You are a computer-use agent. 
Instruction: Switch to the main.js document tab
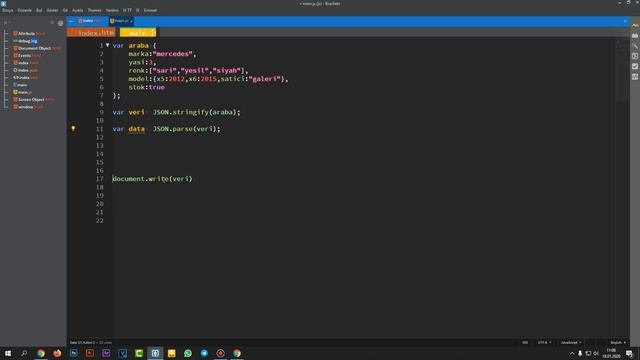[121, 21]
